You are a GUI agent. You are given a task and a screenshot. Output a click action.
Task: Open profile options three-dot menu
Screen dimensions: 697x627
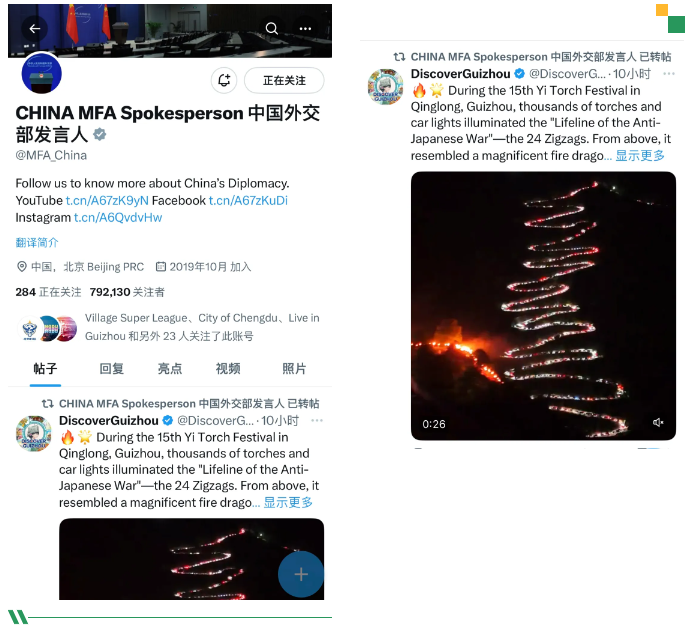coord(305,28)
